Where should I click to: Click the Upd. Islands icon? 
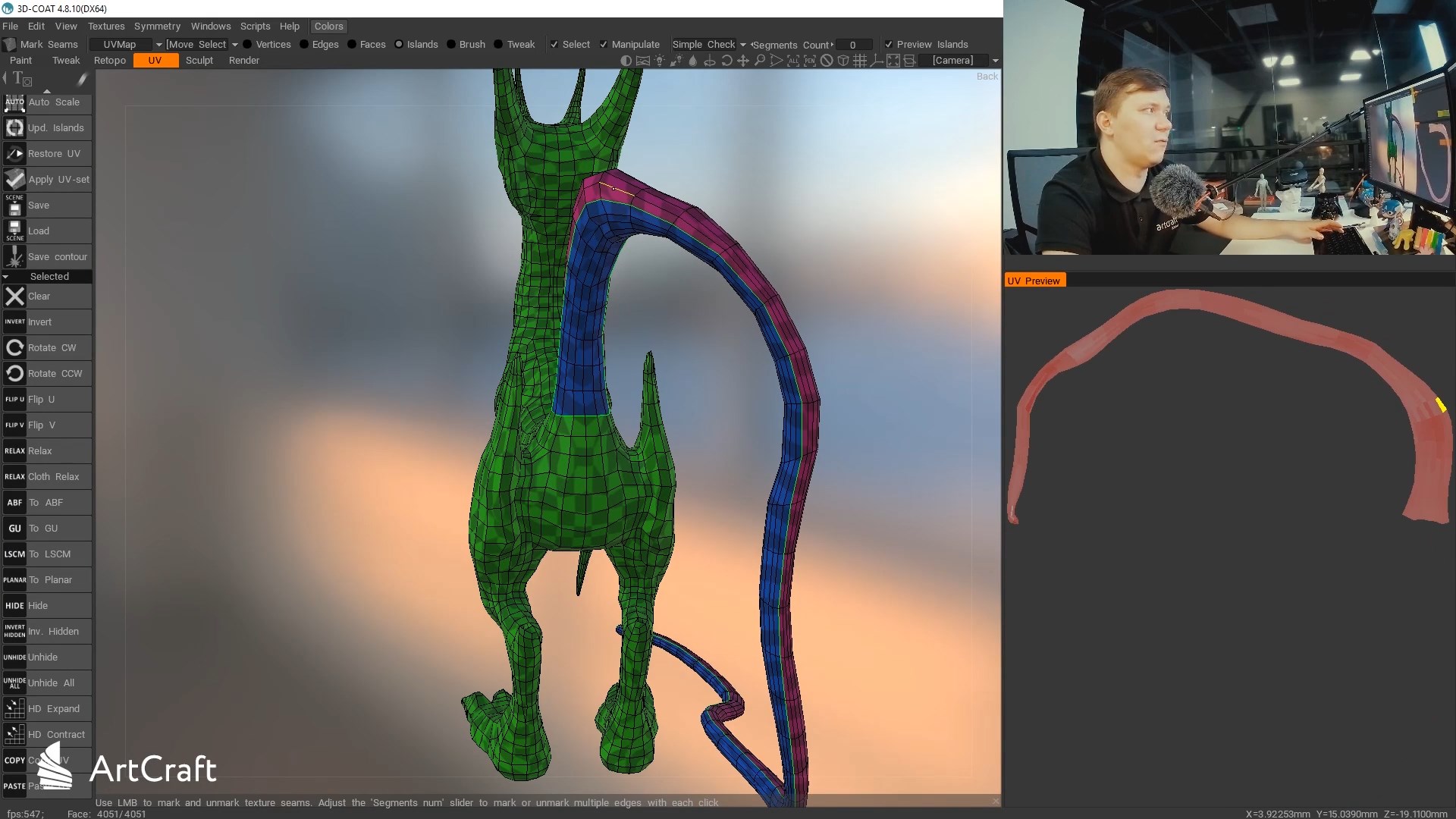14,128
